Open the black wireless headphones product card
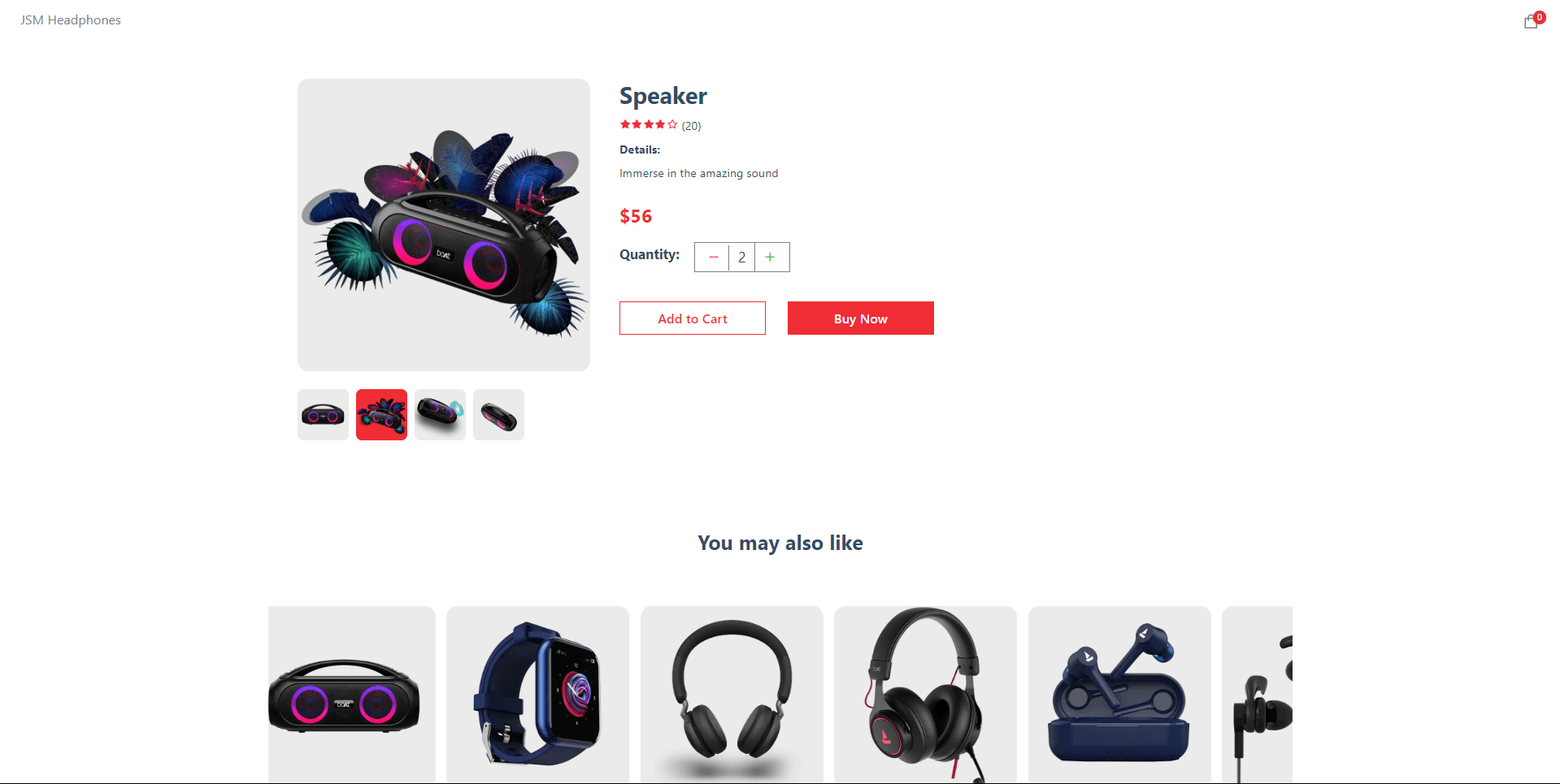The width and height of the screenshot is (1560, 784). click(732, 695)
